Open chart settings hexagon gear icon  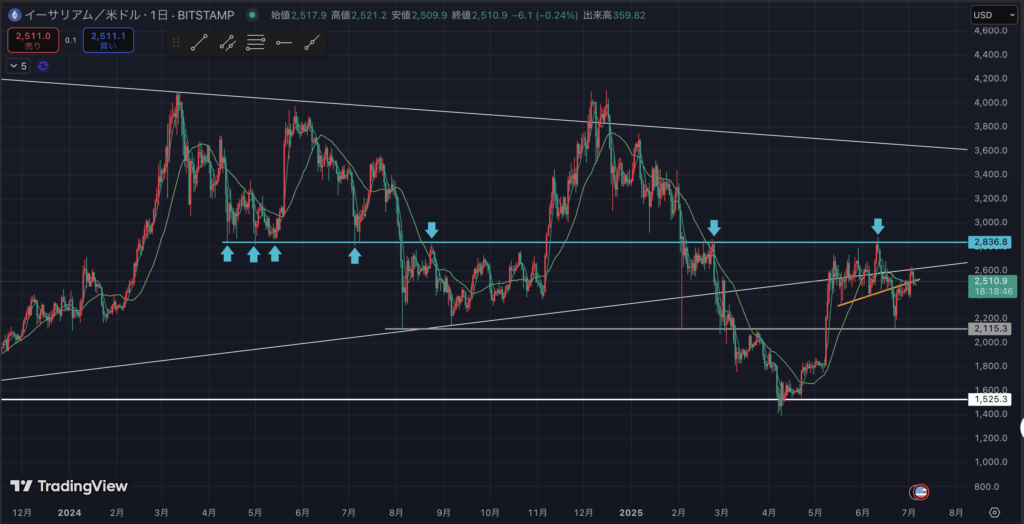(x=994, y=512)
